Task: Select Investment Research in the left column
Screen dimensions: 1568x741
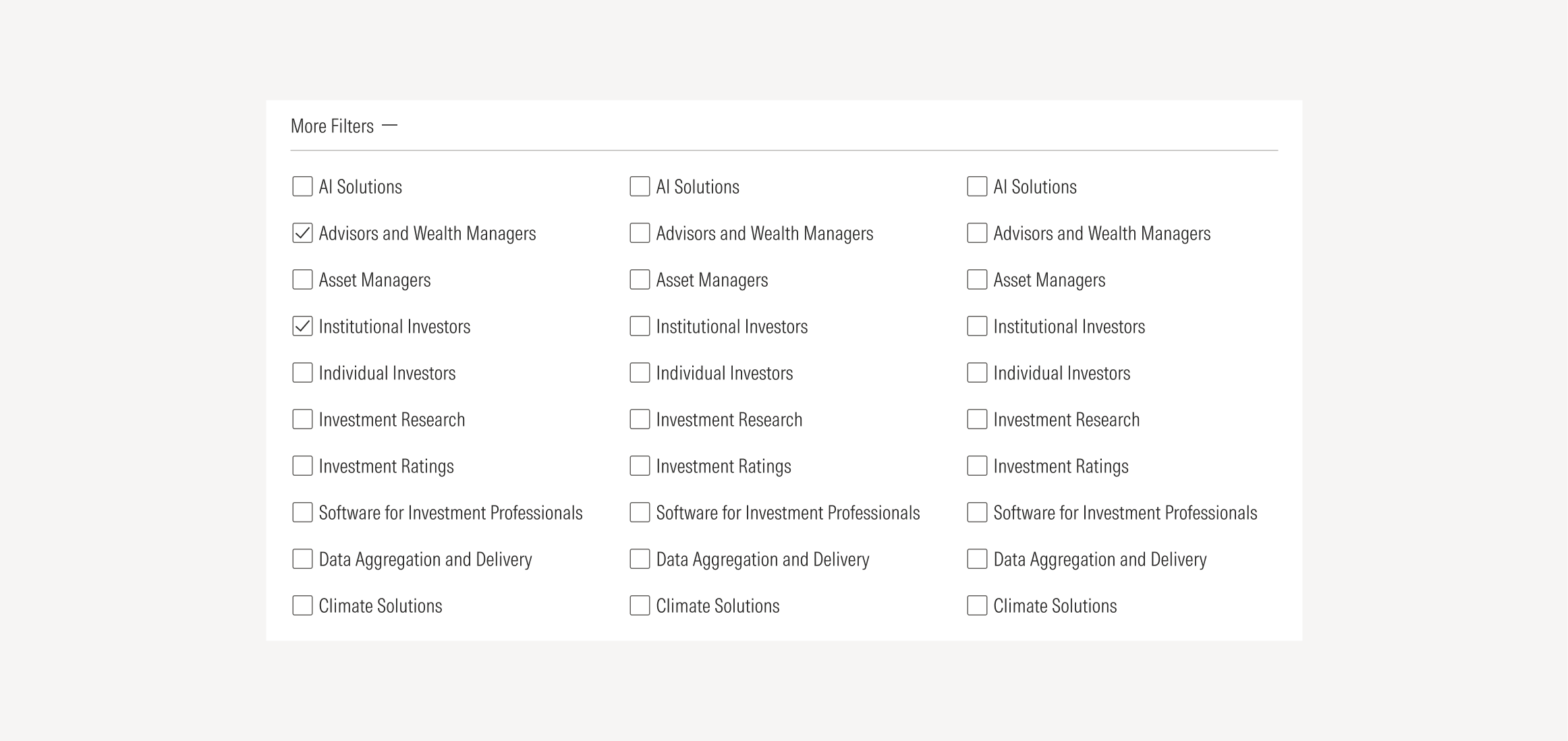Action: coord(302,419)
